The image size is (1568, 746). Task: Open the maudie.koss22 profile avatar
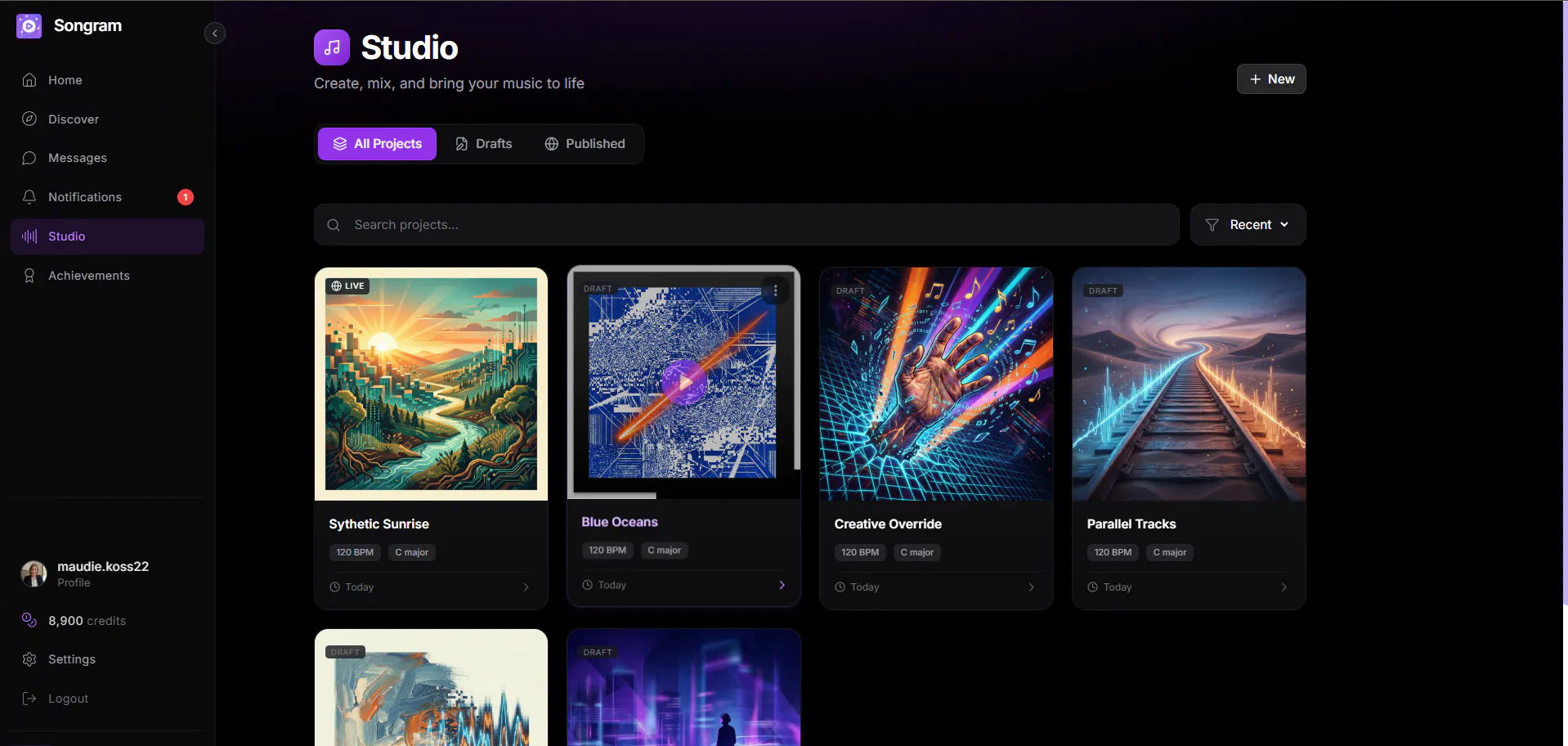(x=34, y=574)
